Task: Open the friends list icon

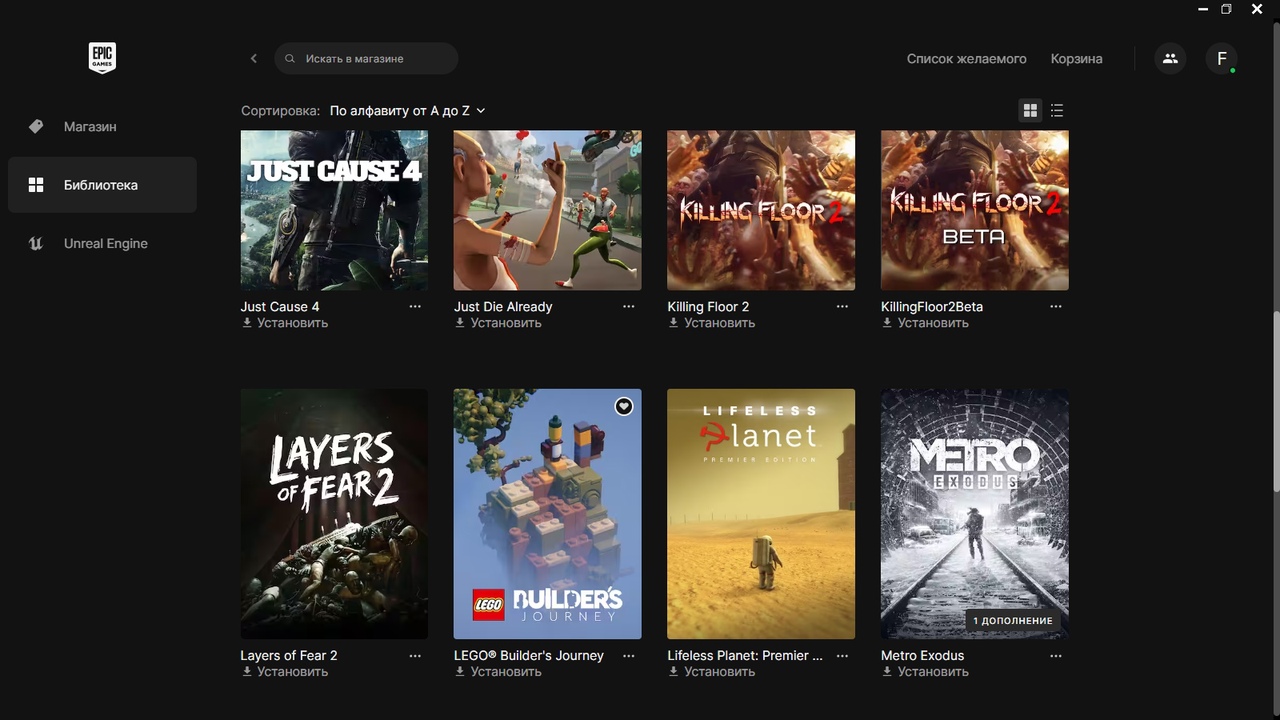Action: pos(1170,58)
